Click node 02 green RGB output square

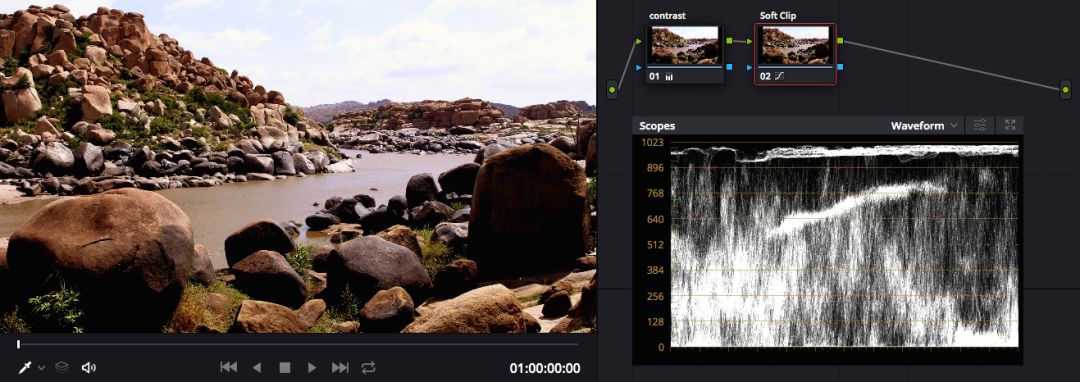(x=840, y=41)
